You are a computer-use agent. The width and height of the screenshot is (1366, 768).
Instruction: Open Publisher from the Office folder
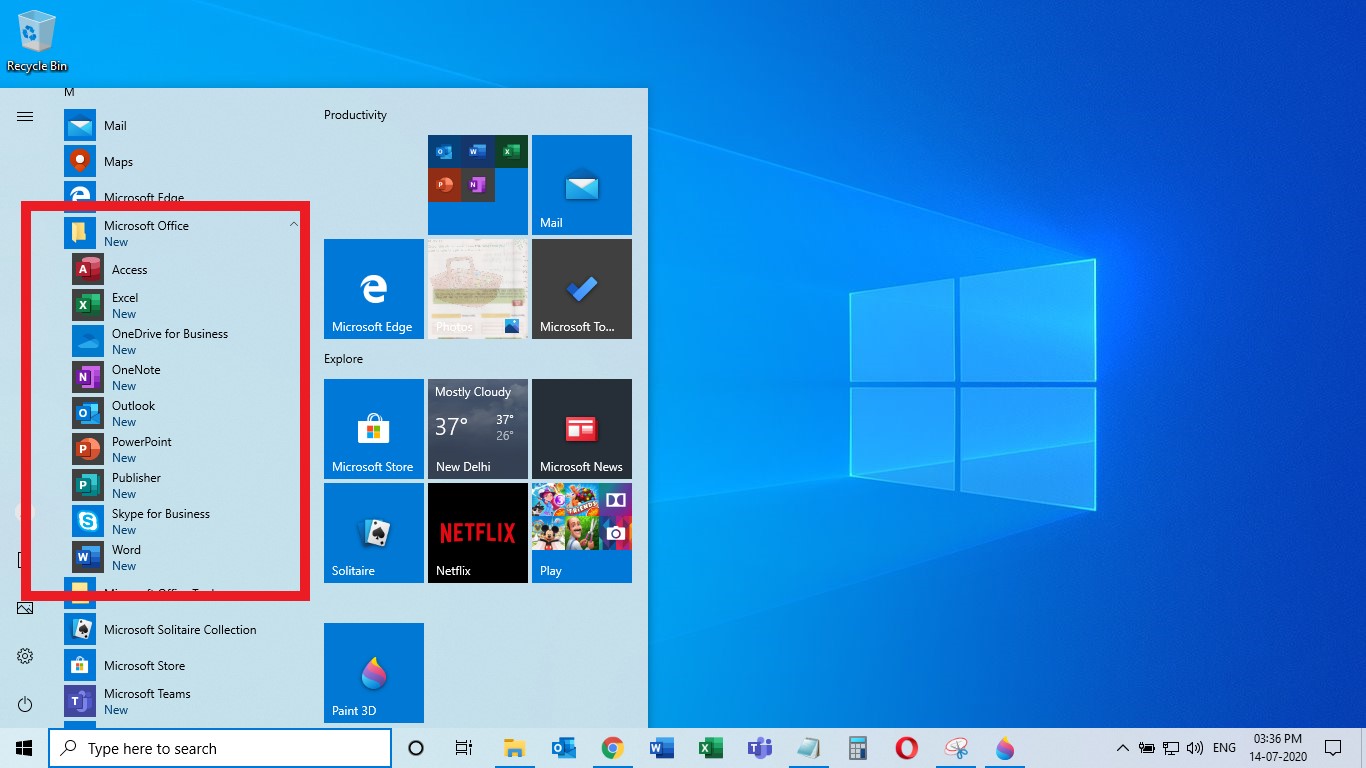point(185,486)
